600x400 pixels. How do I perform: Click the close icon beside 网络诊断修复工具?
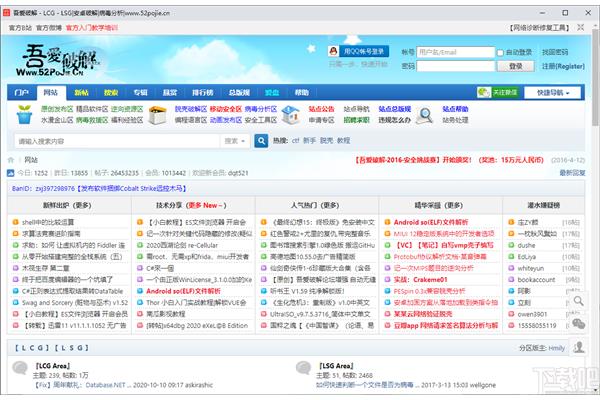(580, 27)
